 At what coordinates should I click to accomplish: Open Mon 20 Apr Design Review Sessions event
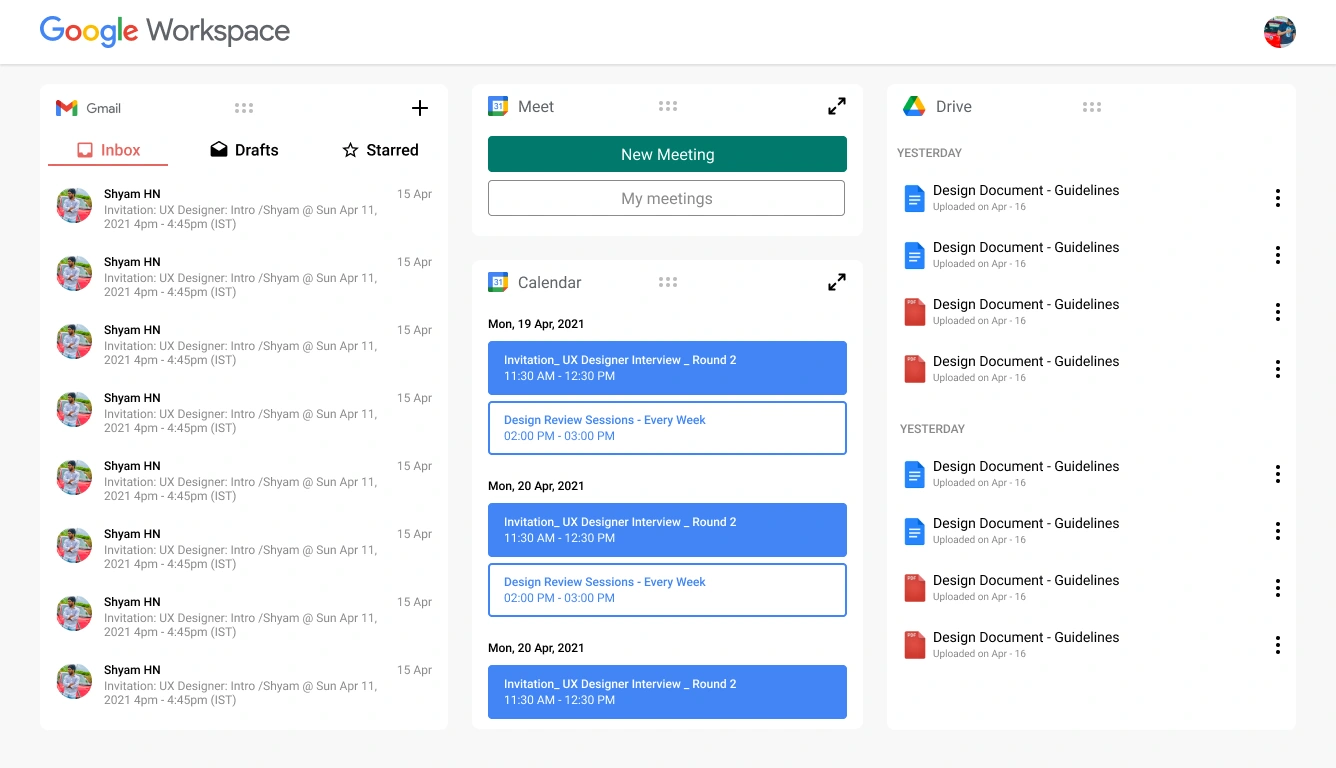click(667, 590)
